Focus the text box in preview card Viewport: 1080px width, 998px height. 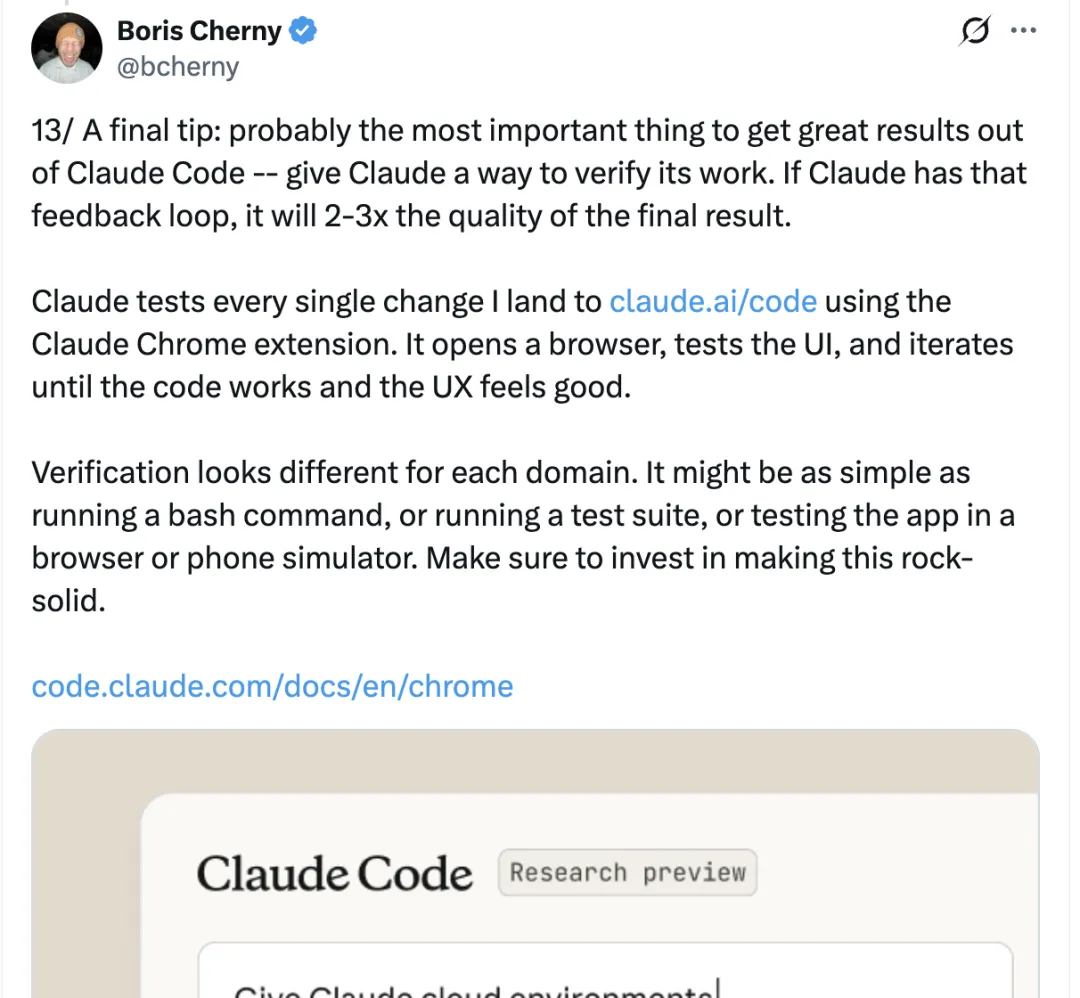tap(605, 970)
